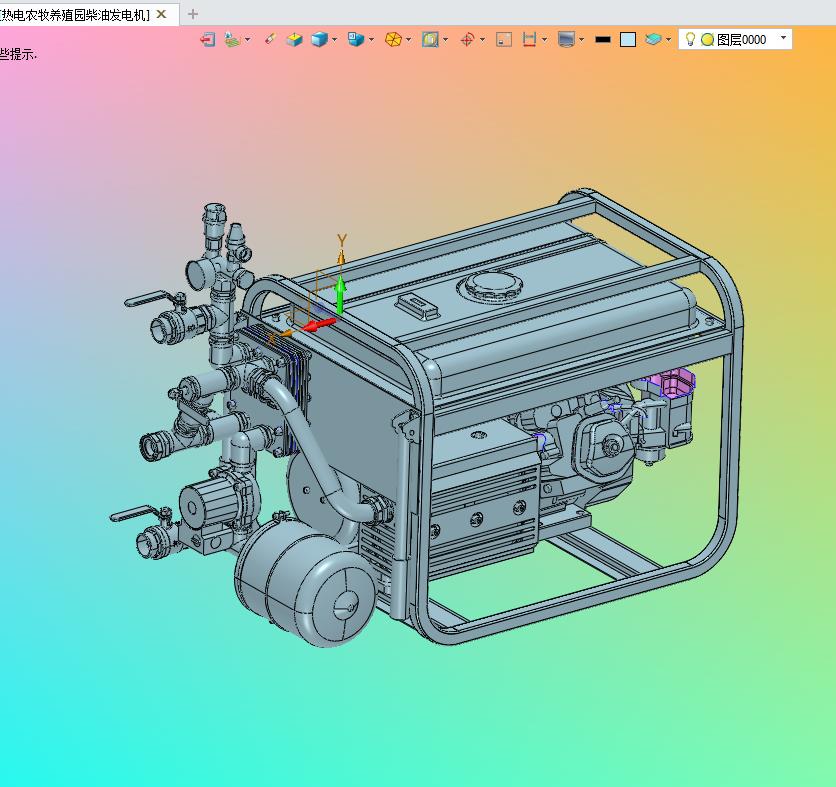This screenshot has width=836, height=787.
Task: Expand the orange polyhedron dropdown arrow
Action: (x=408, y=39)
